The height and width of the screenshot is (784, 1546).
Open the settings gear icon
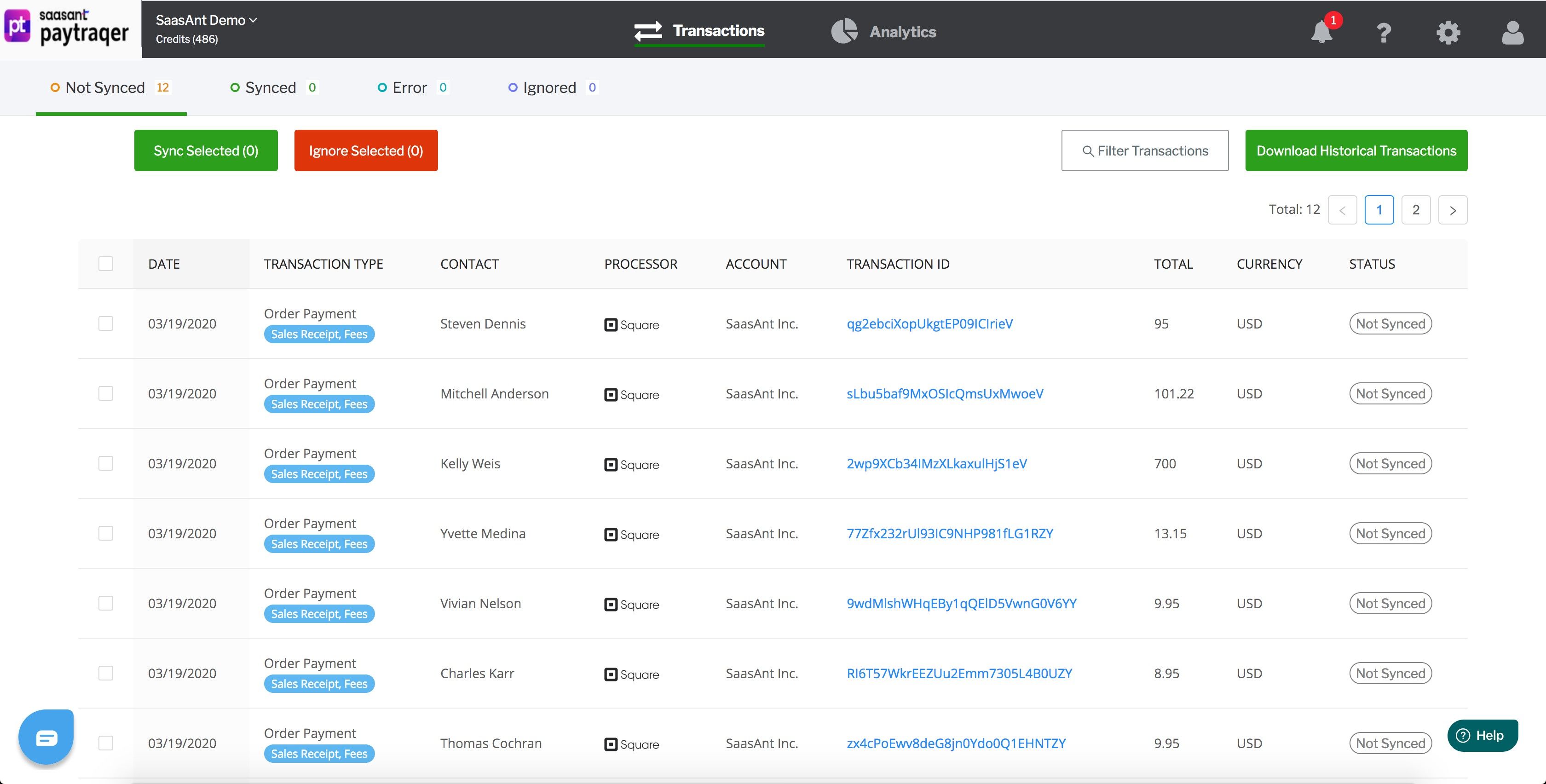(1448, 32)
